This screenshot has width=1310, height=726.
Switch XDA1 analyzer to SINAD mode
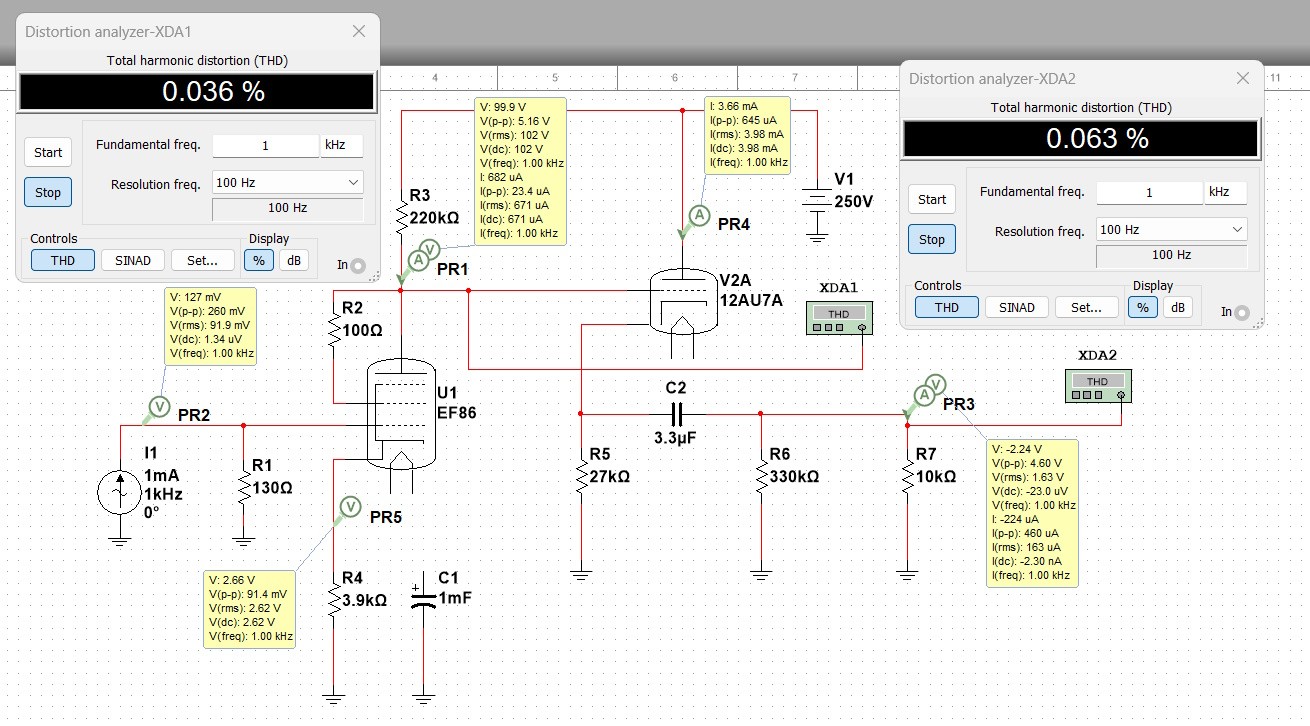(x=133, y=260)
